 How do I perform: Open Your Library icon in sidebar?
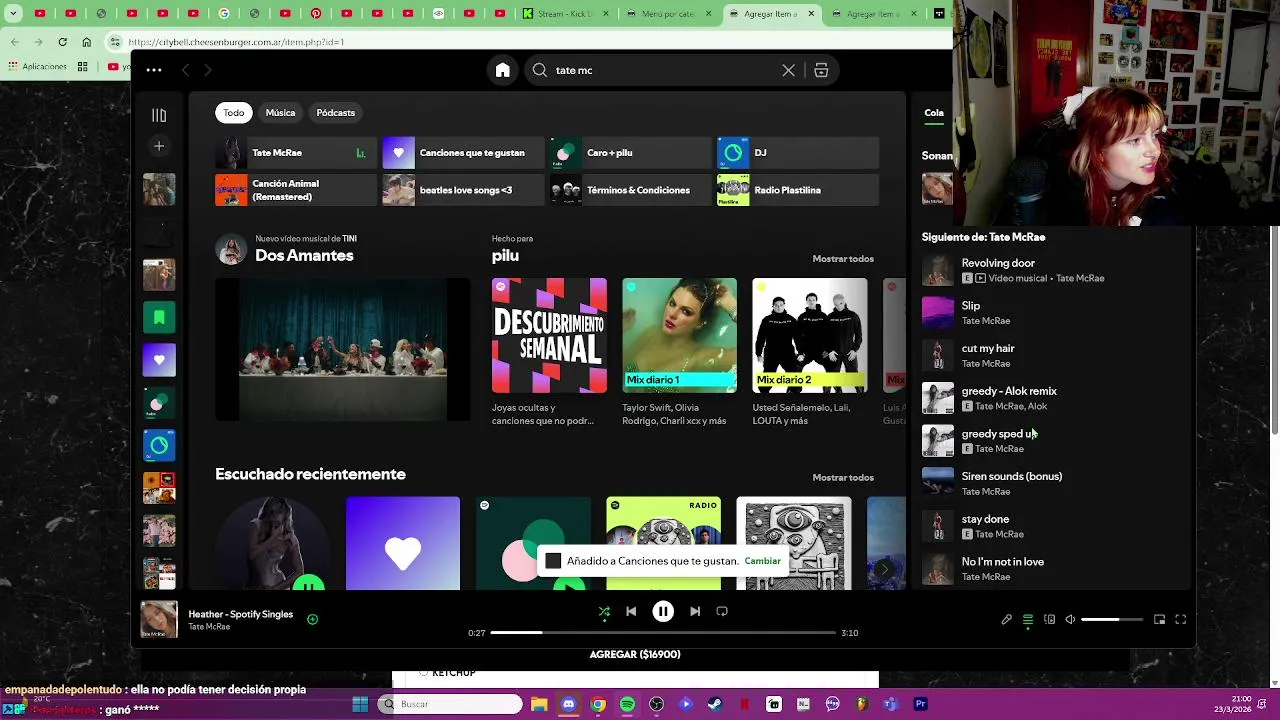159,115
